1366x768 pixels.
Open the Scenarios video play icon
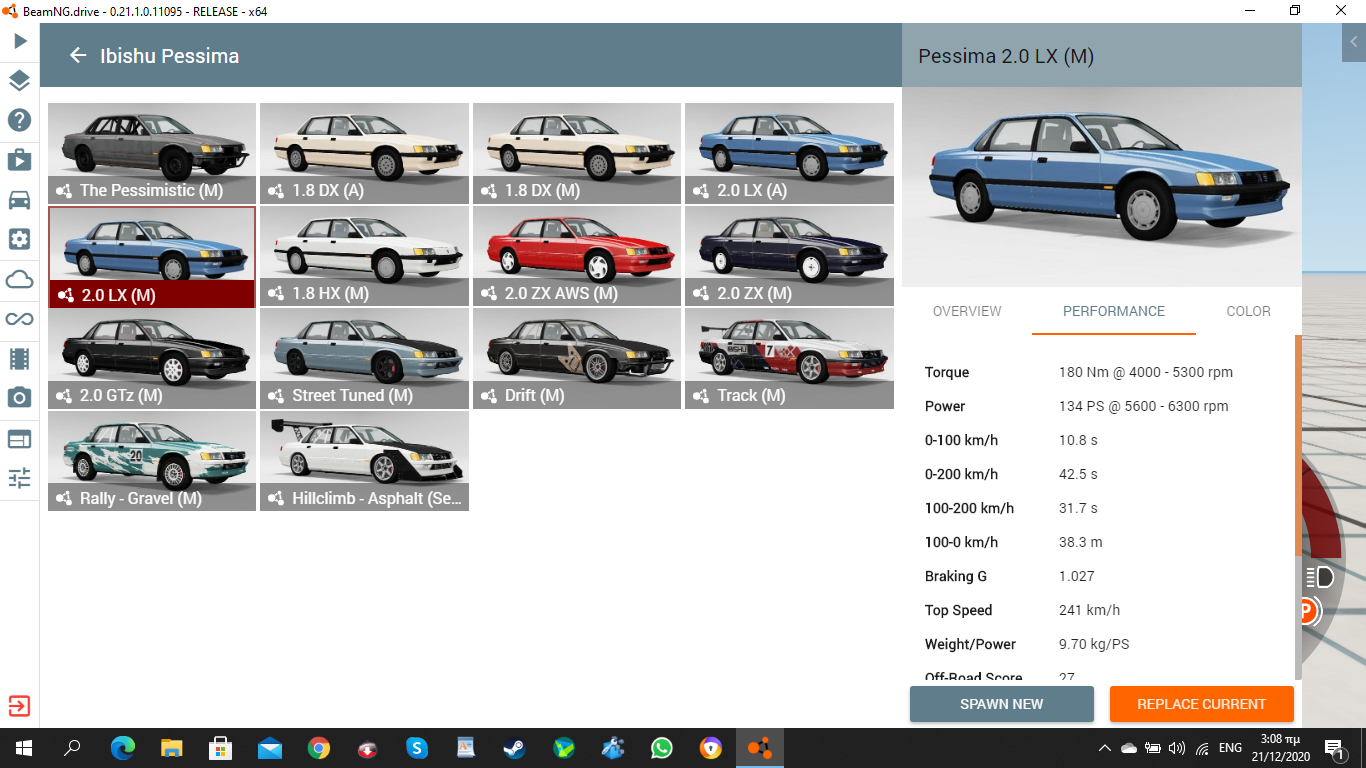19,160
